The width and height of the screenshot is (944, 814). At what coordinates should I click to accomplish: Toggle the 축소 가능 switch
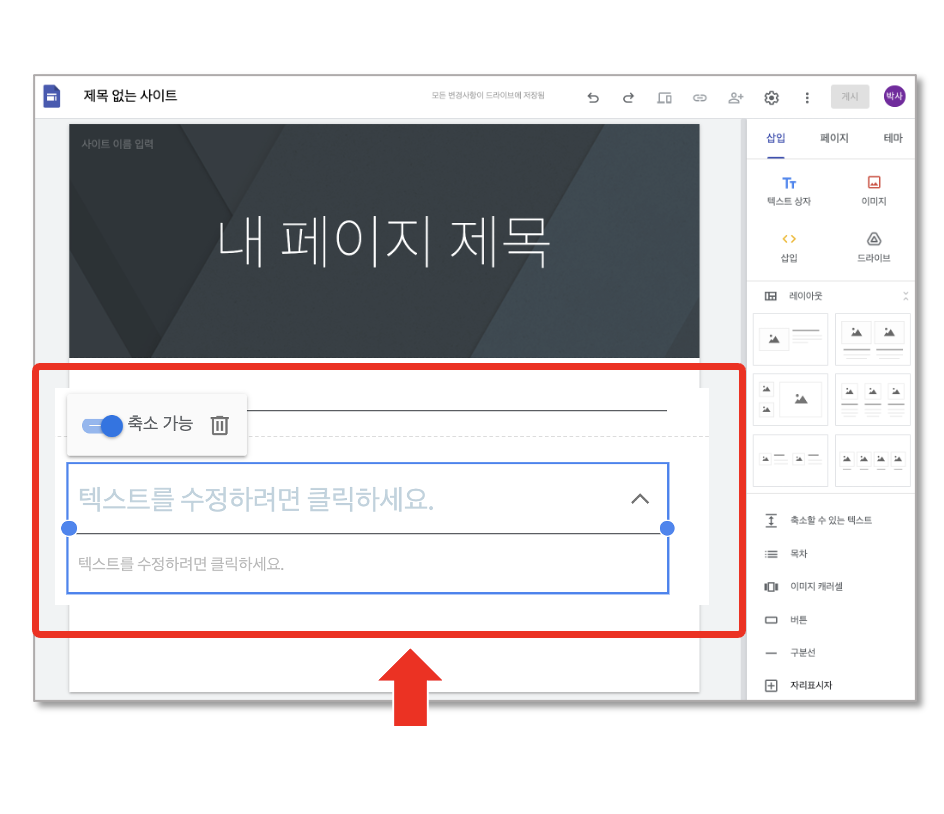point(102,426)
